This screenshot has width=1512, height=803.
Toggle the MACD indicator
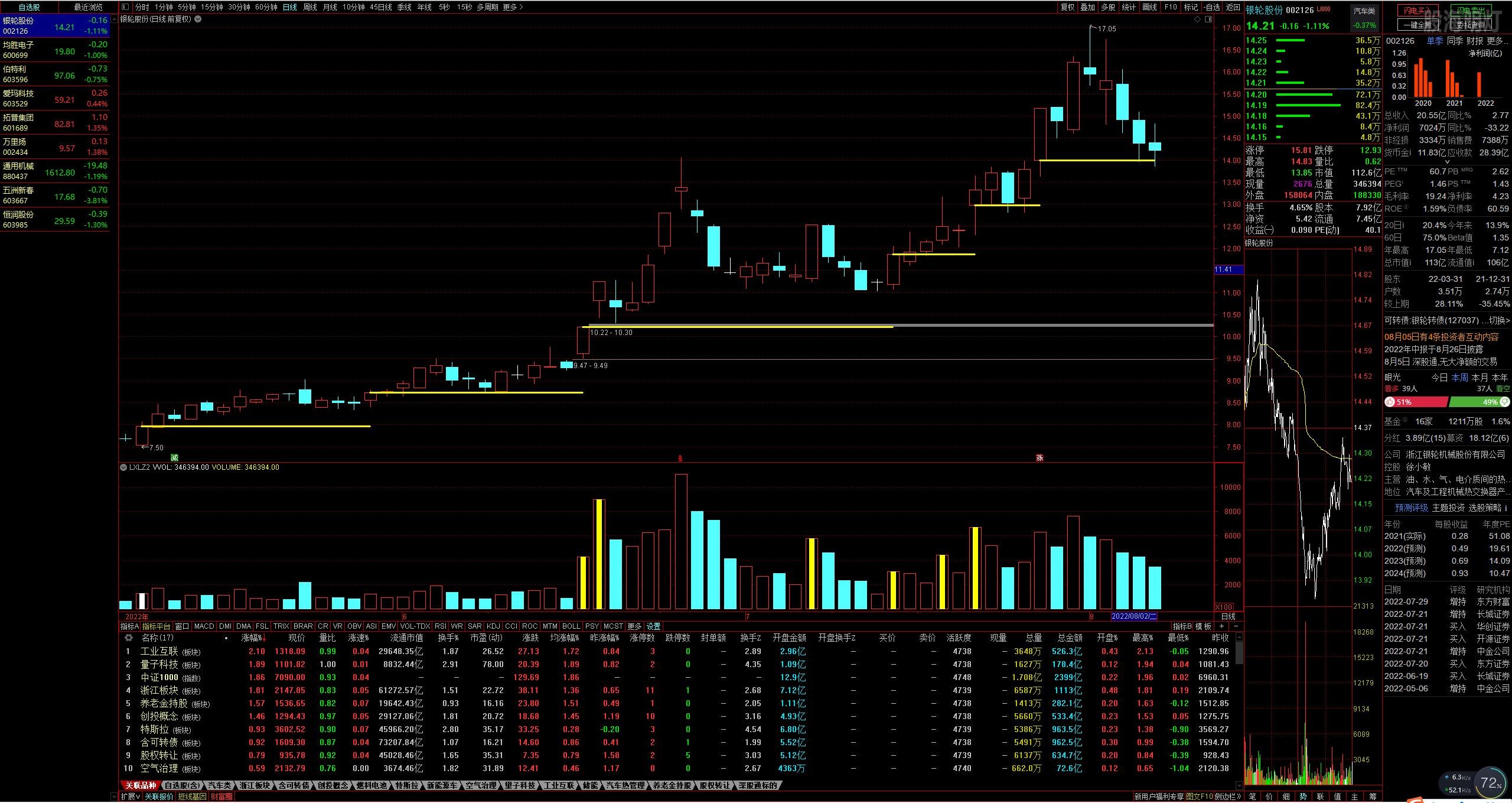[204, 626]
